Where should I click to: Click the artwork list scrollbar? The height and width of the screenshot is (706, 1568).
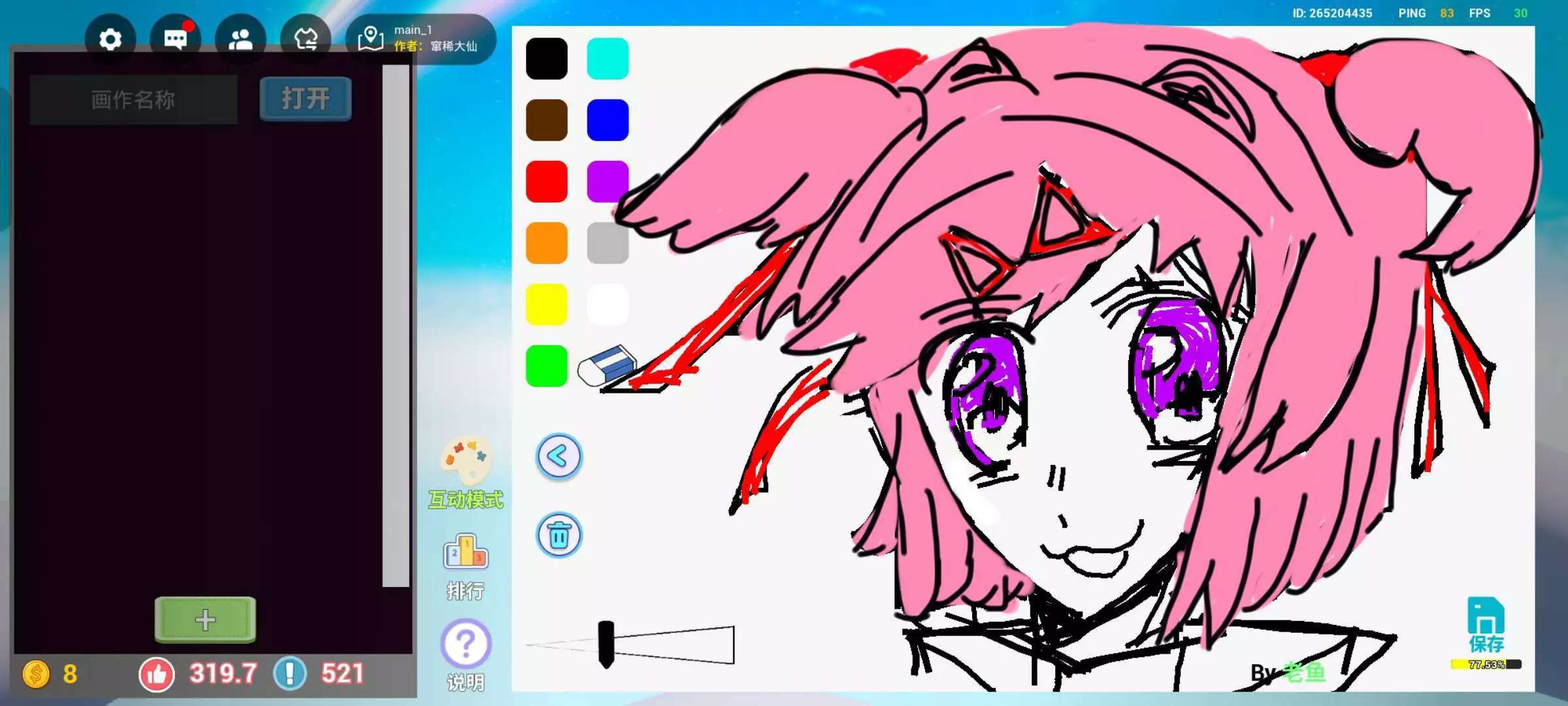[x=395, y=326]
